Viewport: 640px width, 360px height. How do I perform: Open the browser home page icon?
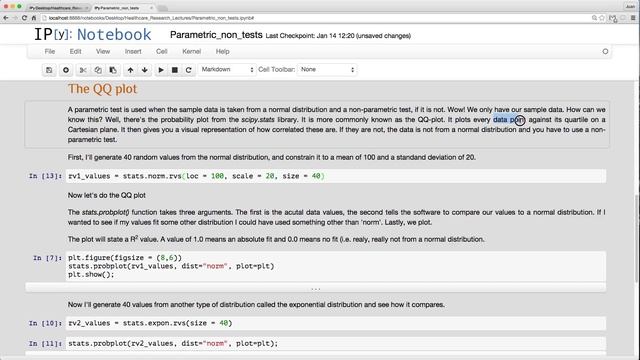[34, 18]
